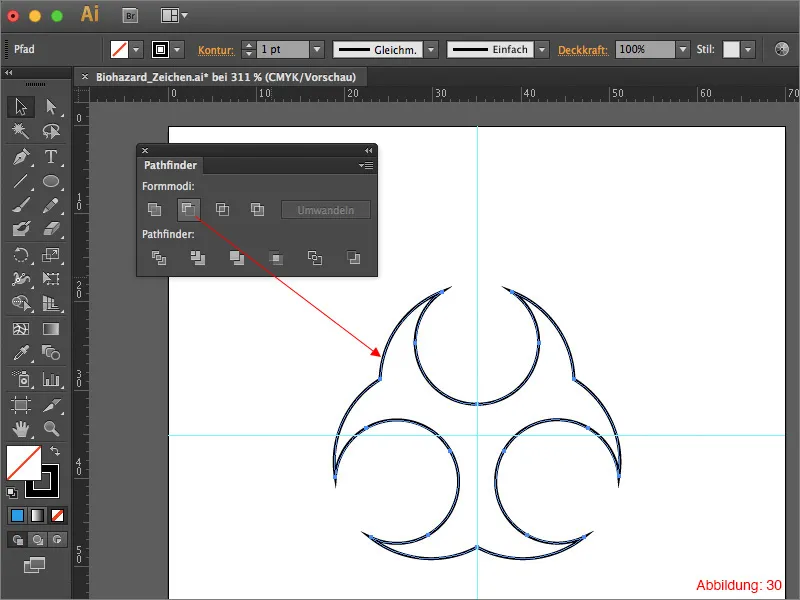Click Pathfinder Crop icon

[276, 258]
